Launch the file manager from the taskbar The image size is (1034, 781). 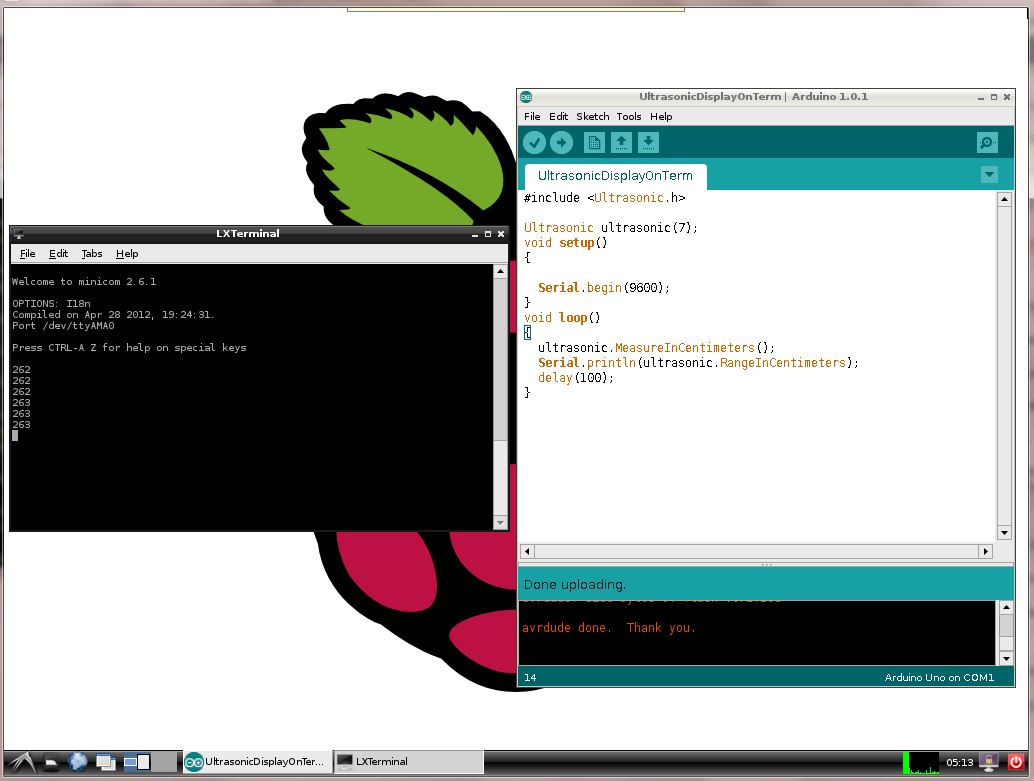(51, 763)
